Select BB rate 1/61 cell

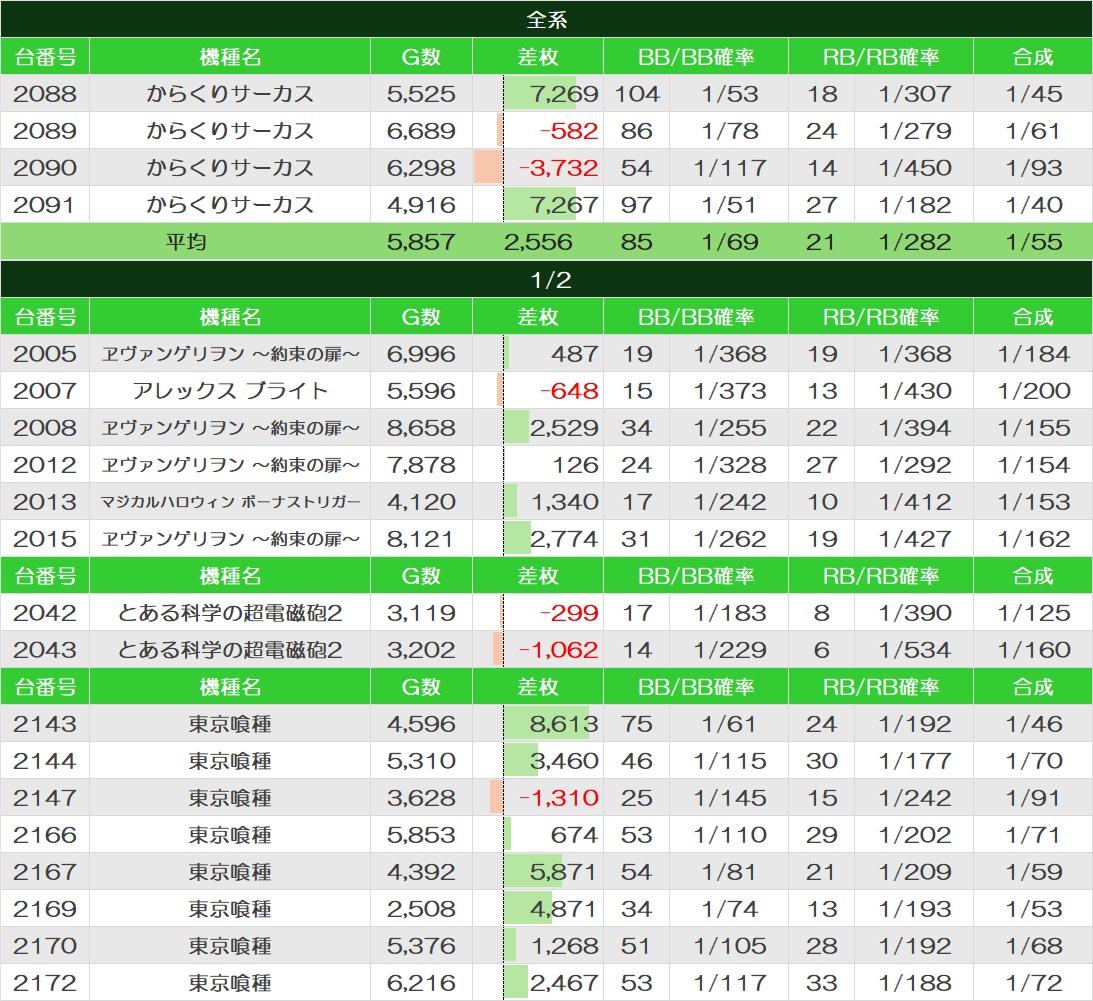[x=729, y=723]
